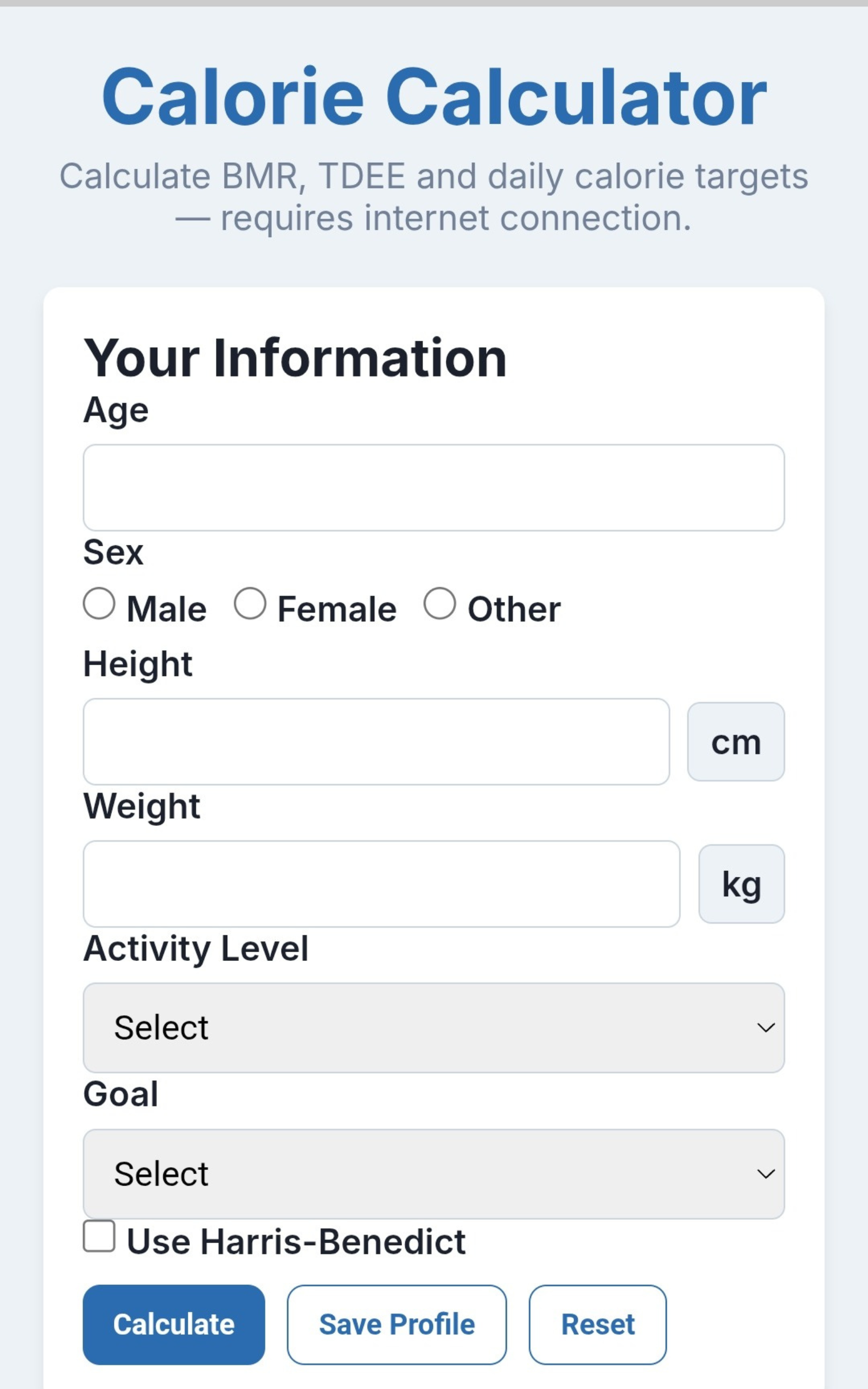
Task: Click the Age field label
Action: pos(116,409)
